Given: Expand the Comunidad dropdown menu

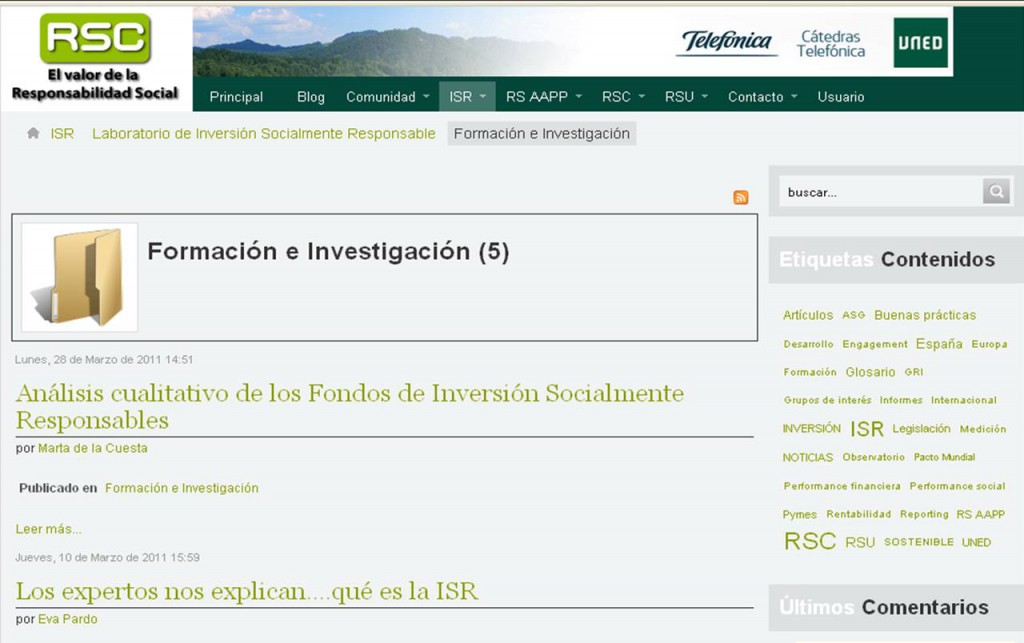Looking at the screenshot, I should pyautogui.click(x=387, y=97).
